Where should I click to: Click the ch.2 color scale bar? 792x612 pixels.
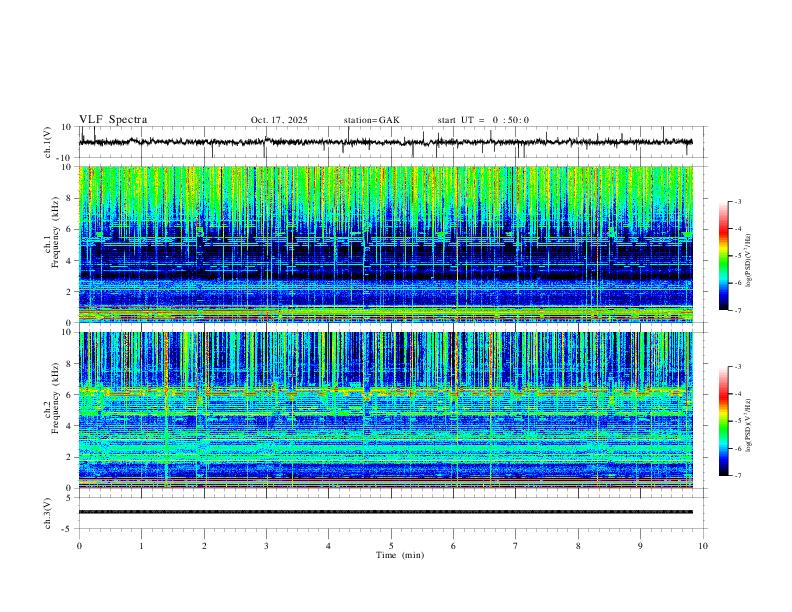[724, 421]
